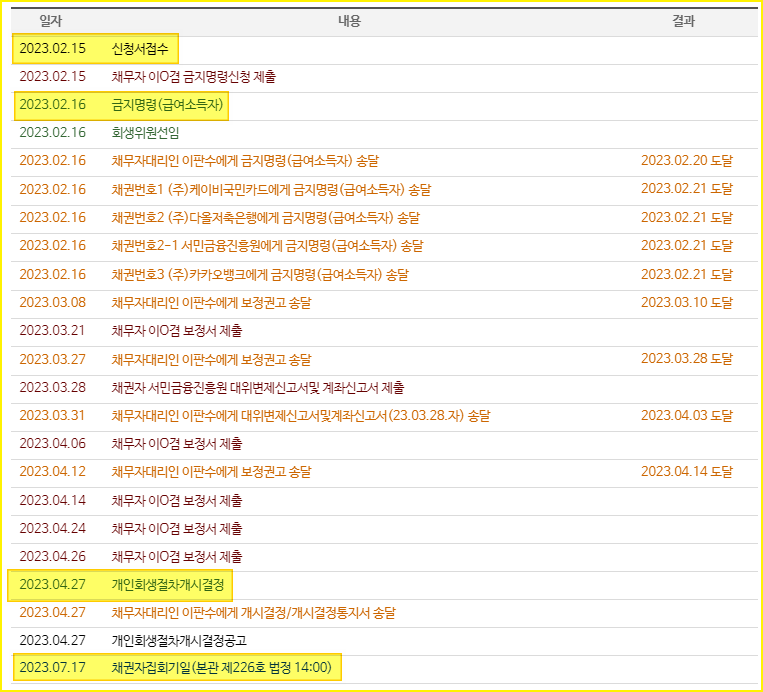Select '채권자 서민금융진흥원 대위변제신고서및 계좌신고서 제출' text
The height and width of the screenshot is (692, 763).
(257, 387)
